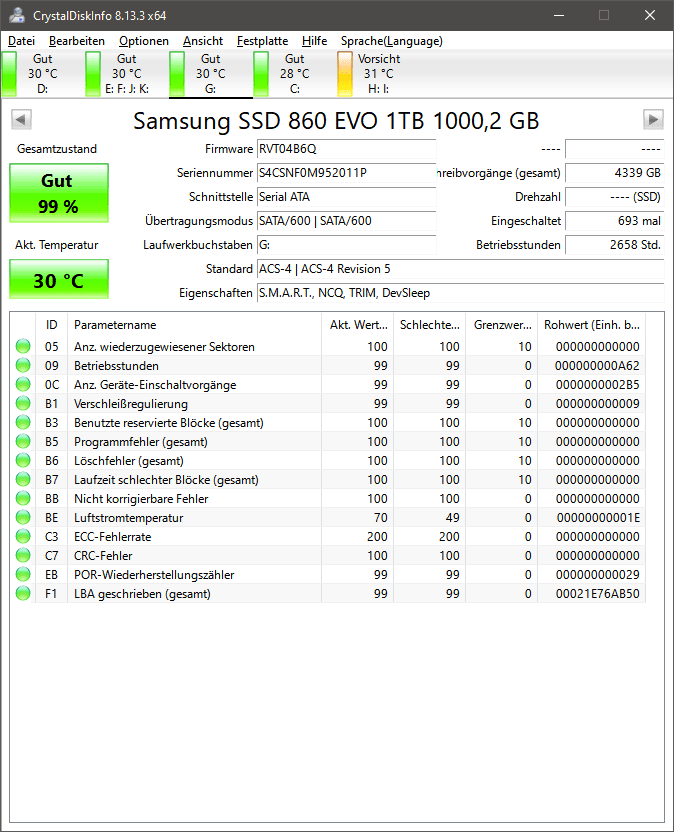Select raw value 00000000001E

(x=598, y=518)
